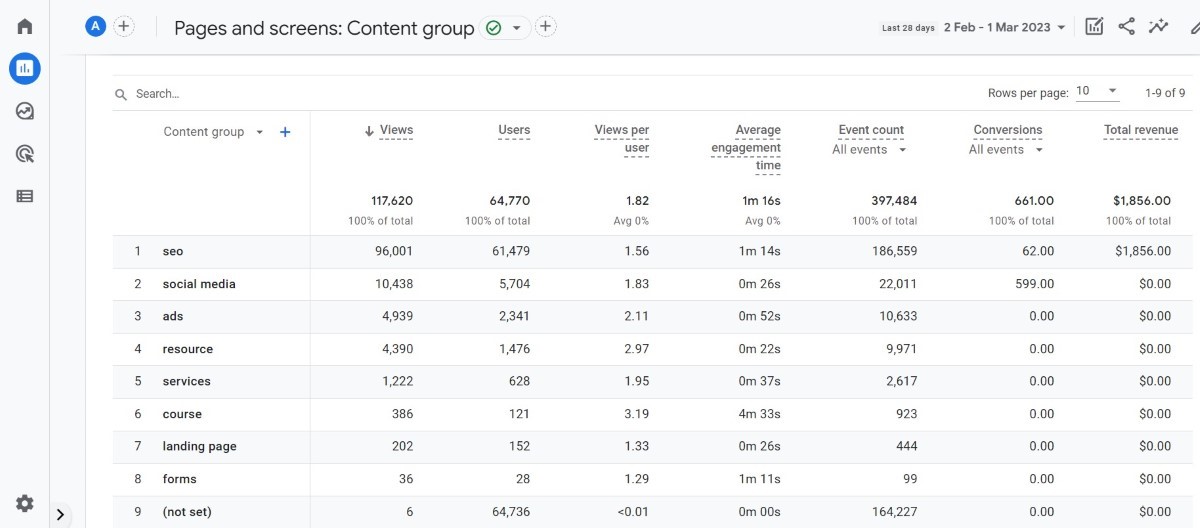
Task: Click the 'Last 28 days' label
Action: pos(908,28)
